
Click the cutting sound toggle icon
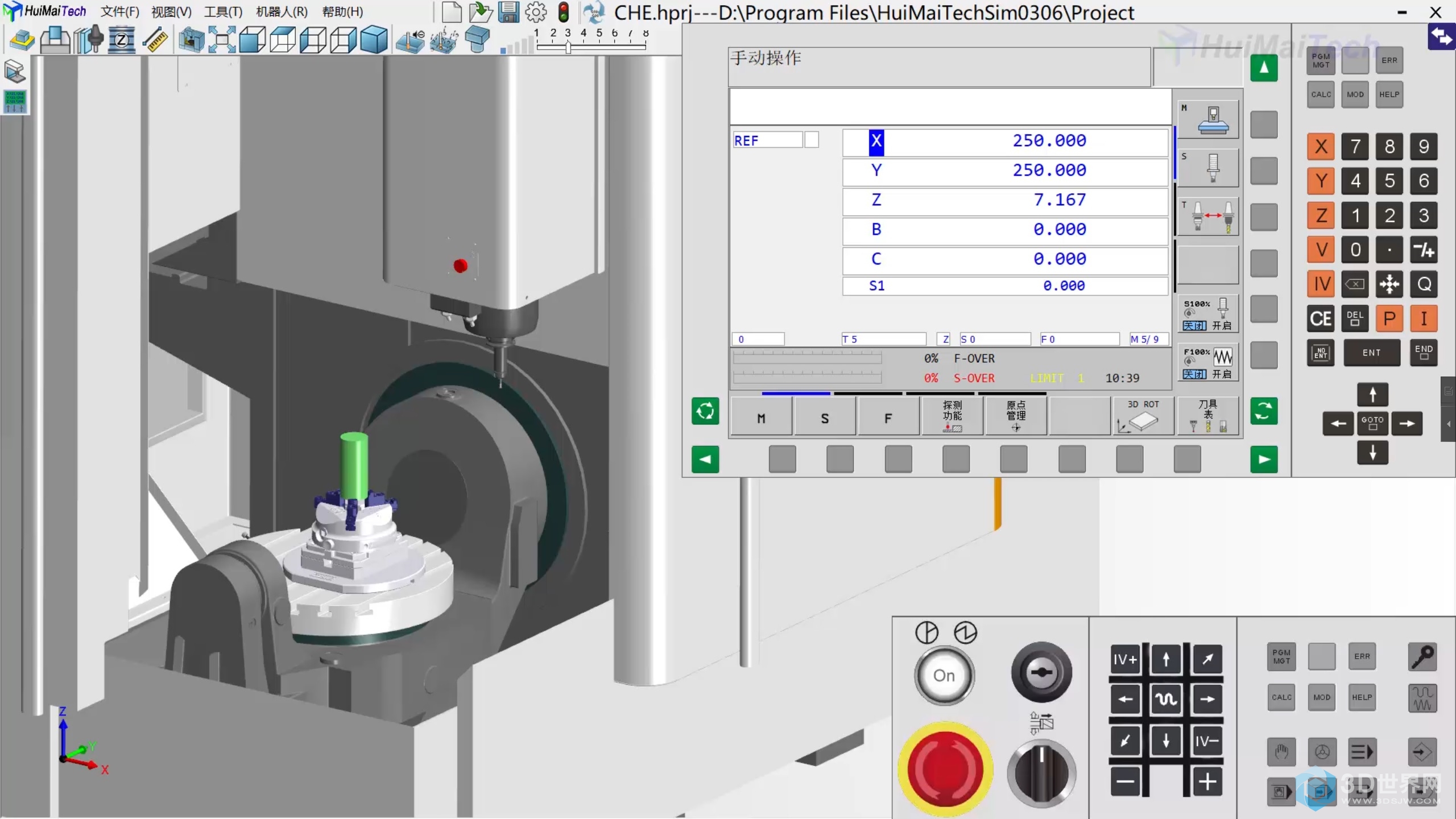[x=411, y=40]
